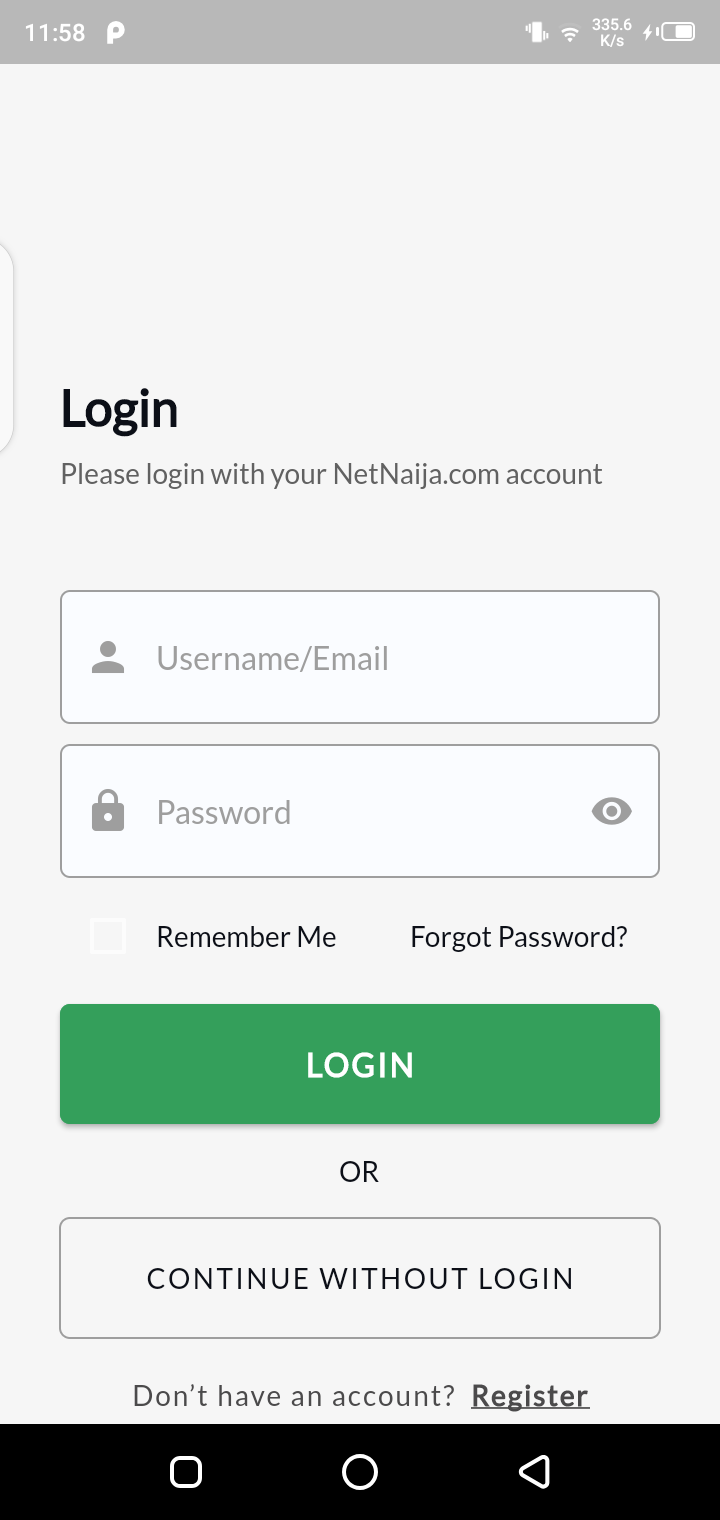Open the Register link

pos(530,1395)
